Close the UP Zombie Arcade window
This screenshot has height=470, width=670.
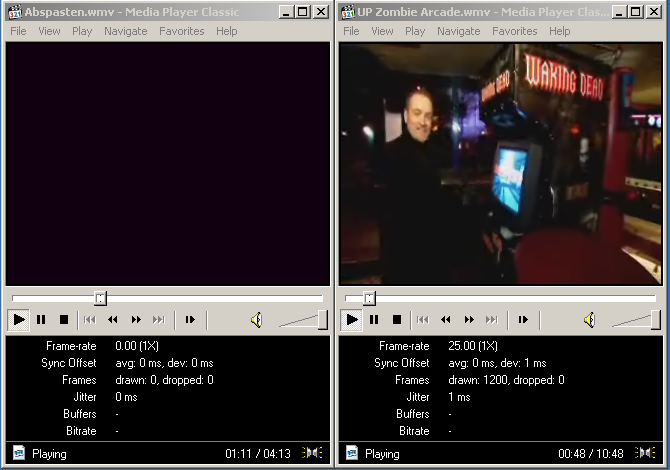(654, 12)
